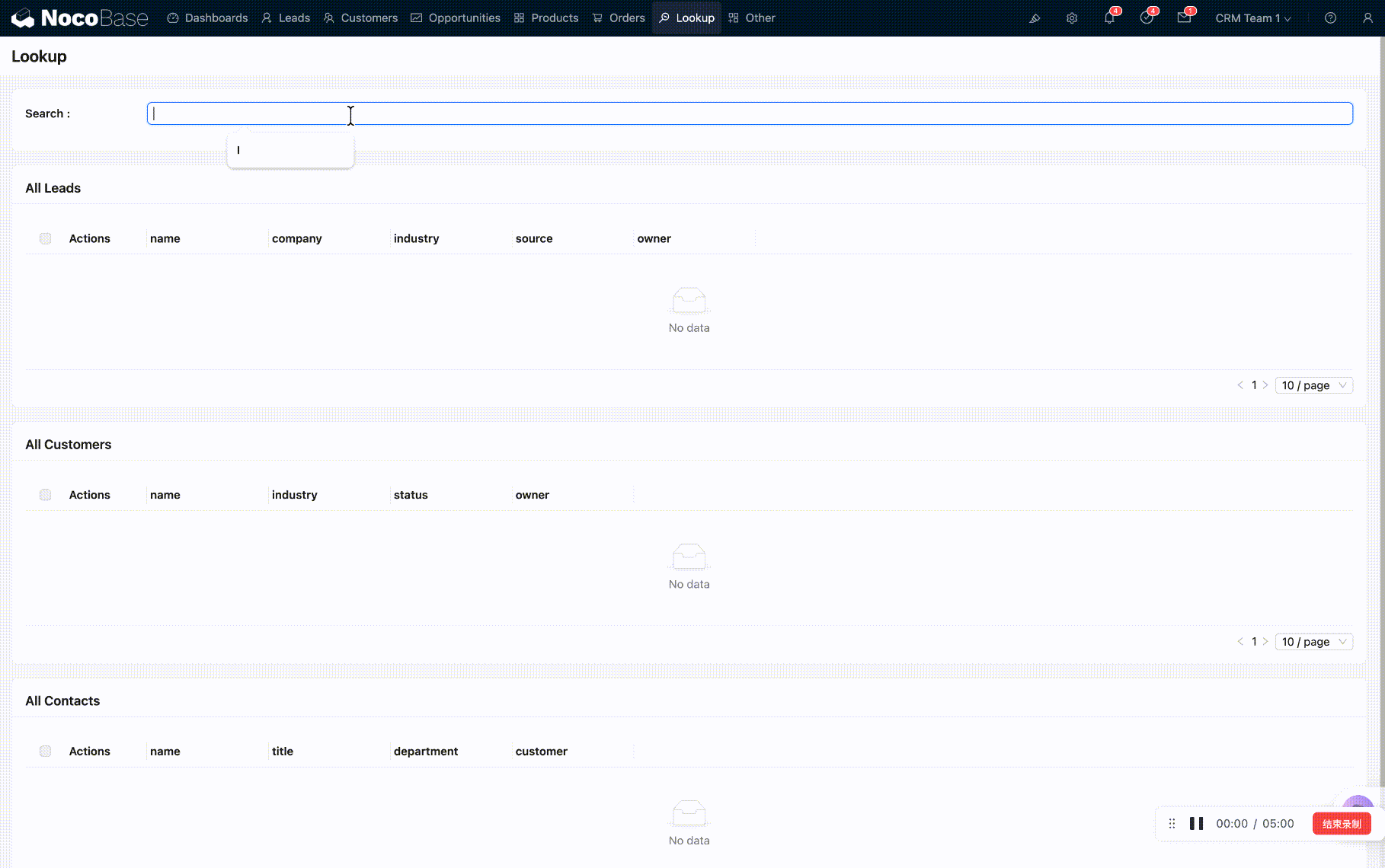
Task: Open the Opportunities menu item
Action: tap(456, 18)
